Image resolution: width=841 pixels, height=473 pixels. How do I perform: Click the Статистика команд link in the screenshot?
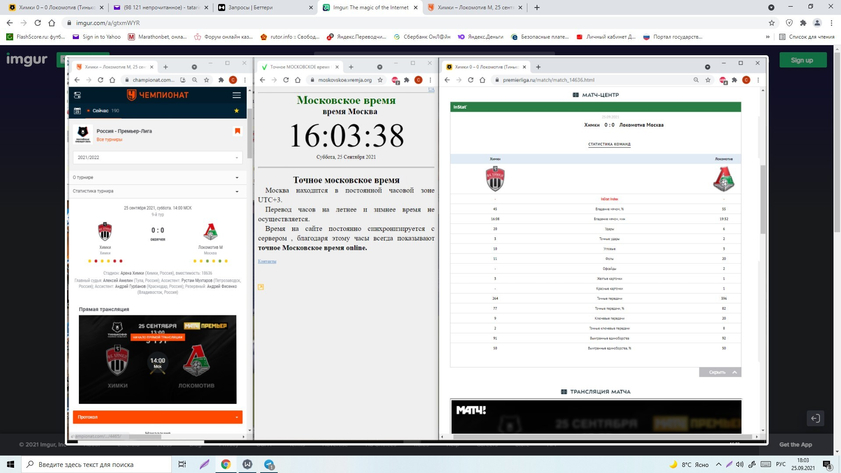coord(609,144)
